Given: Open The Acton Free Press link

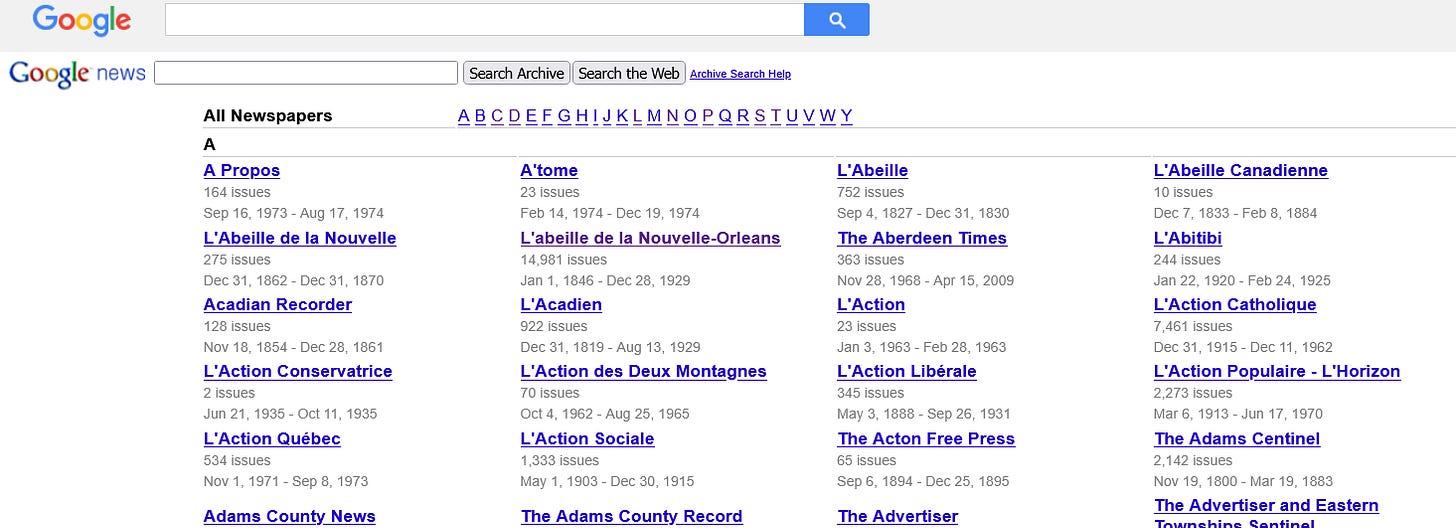Looking at the screenshot, I should click(x=926, y=439).
